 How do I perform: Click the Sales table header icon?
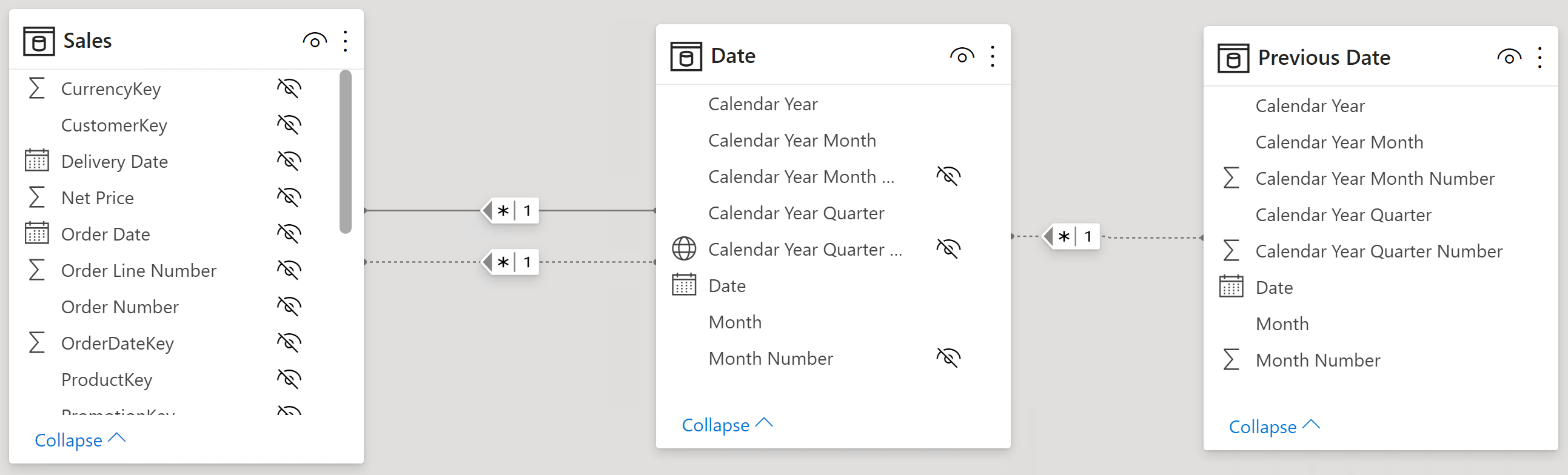click(39, 41)
